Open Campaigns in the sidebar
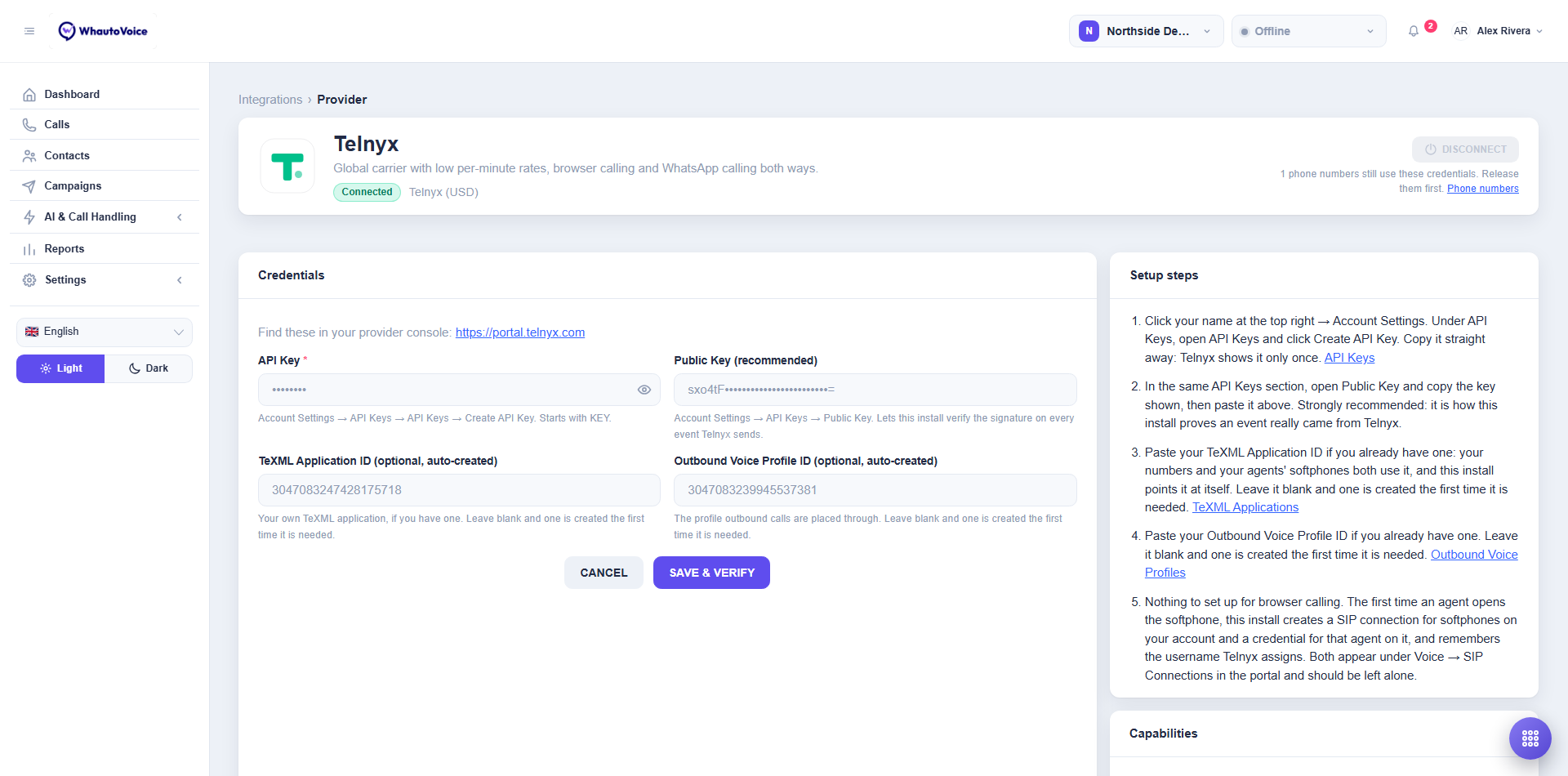 click(x=105, y=186)
